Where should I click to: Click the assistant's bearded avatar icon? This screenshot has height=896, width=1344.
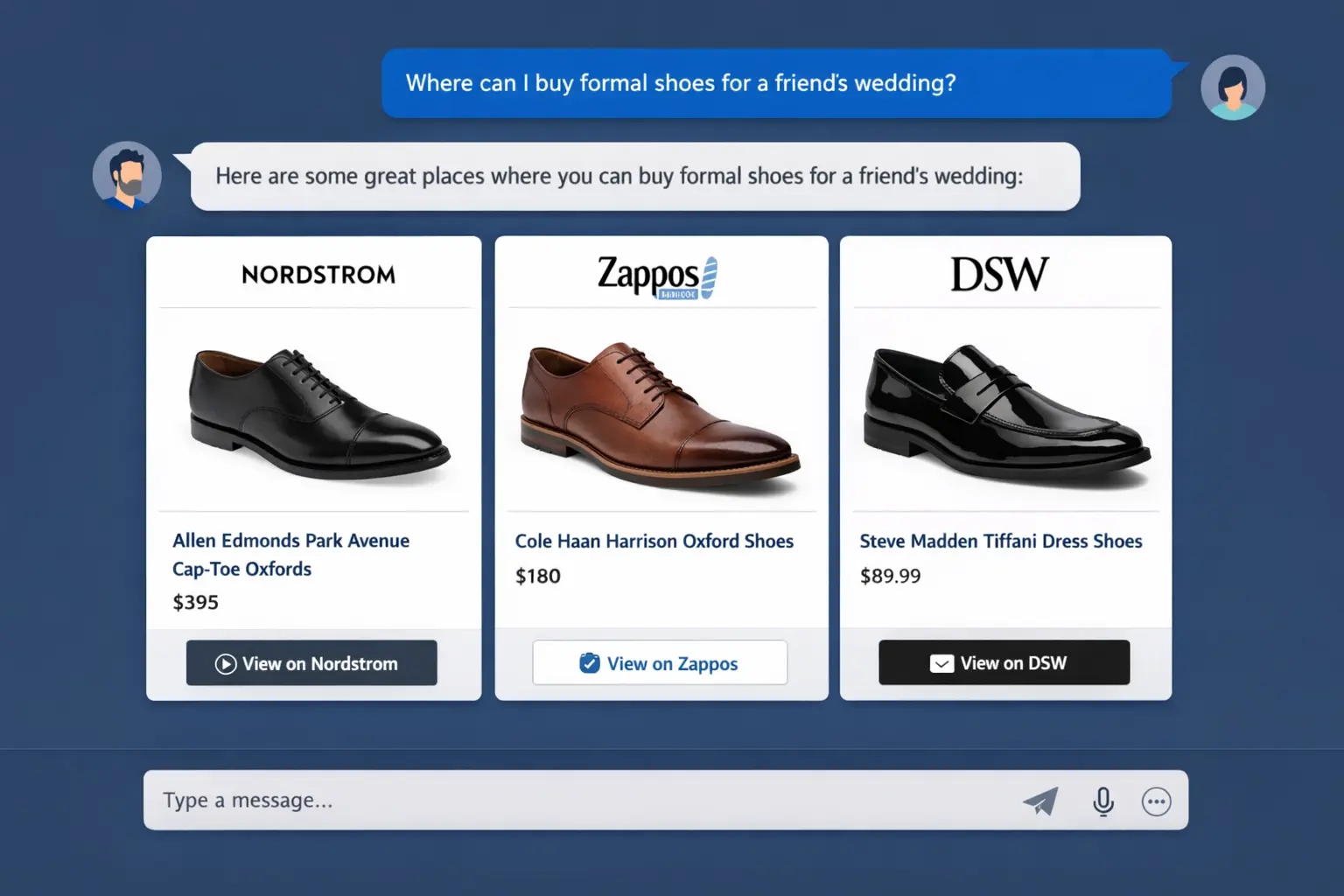127,175
